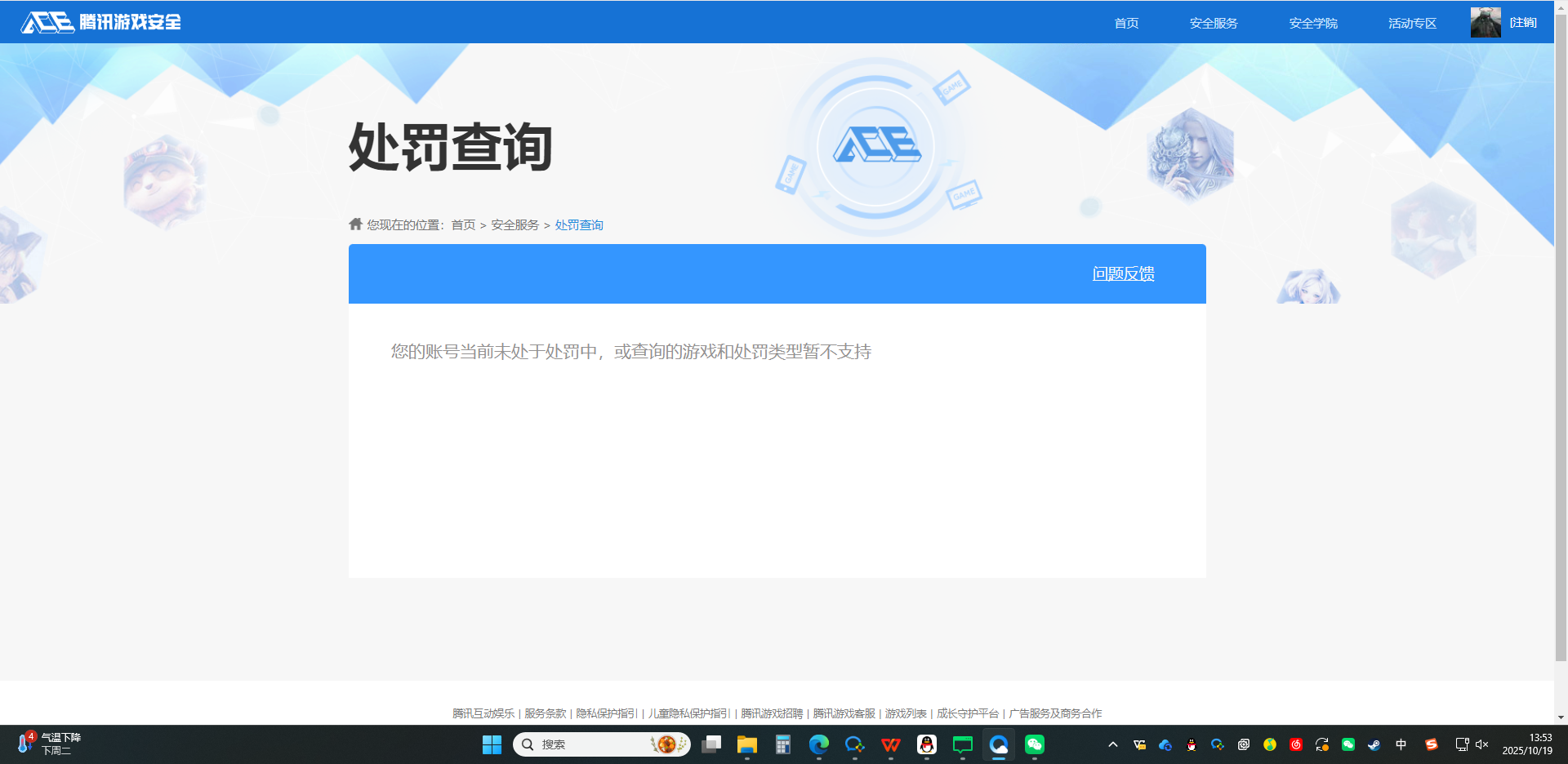Launch QQ from the taskbar
This screenshot has width=1568, height=764.
coord(927,744)
